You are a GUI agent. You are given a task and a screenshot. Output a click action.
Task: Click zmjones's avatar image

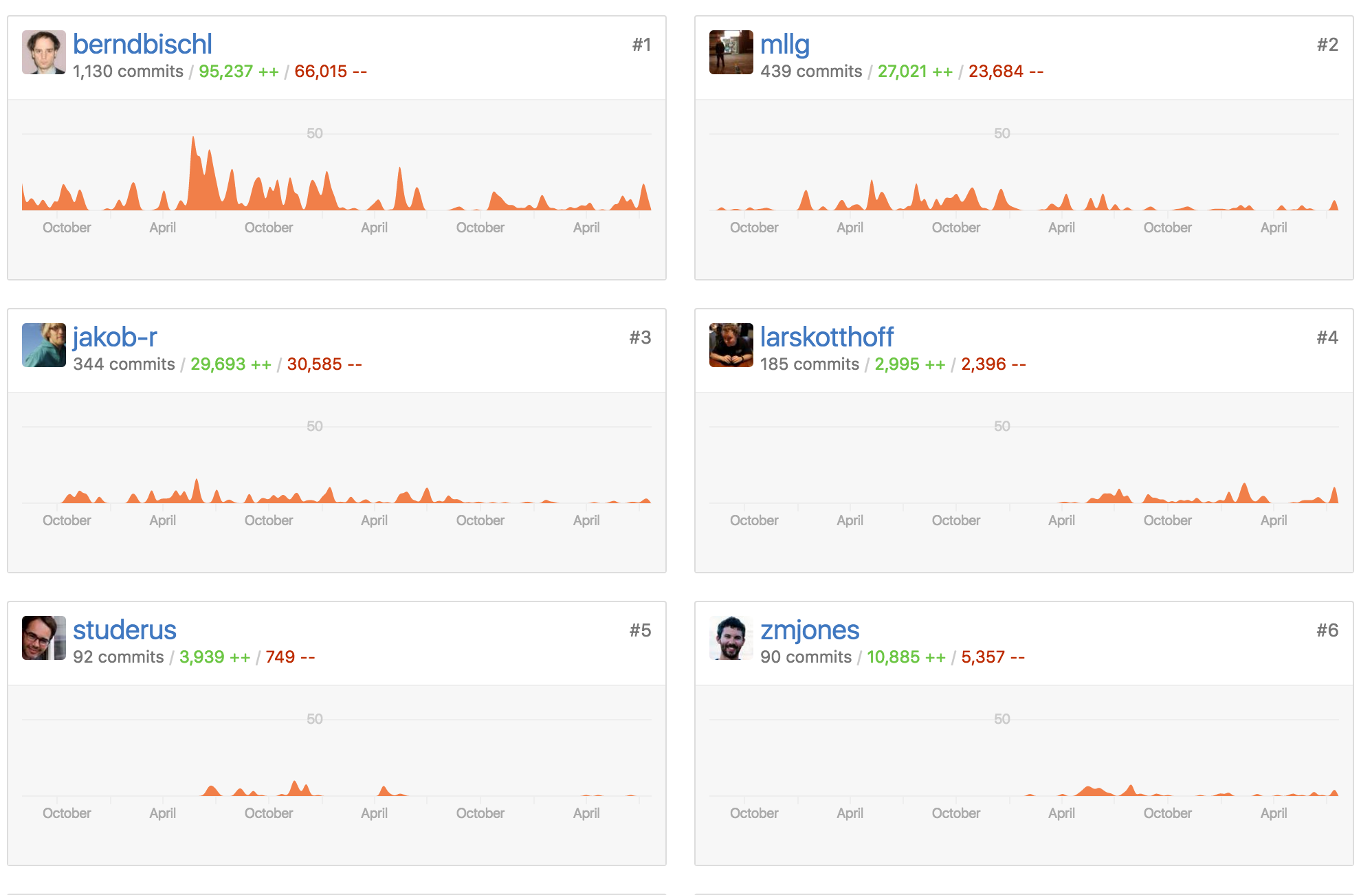pyautogui.click(x=731, y=638)
